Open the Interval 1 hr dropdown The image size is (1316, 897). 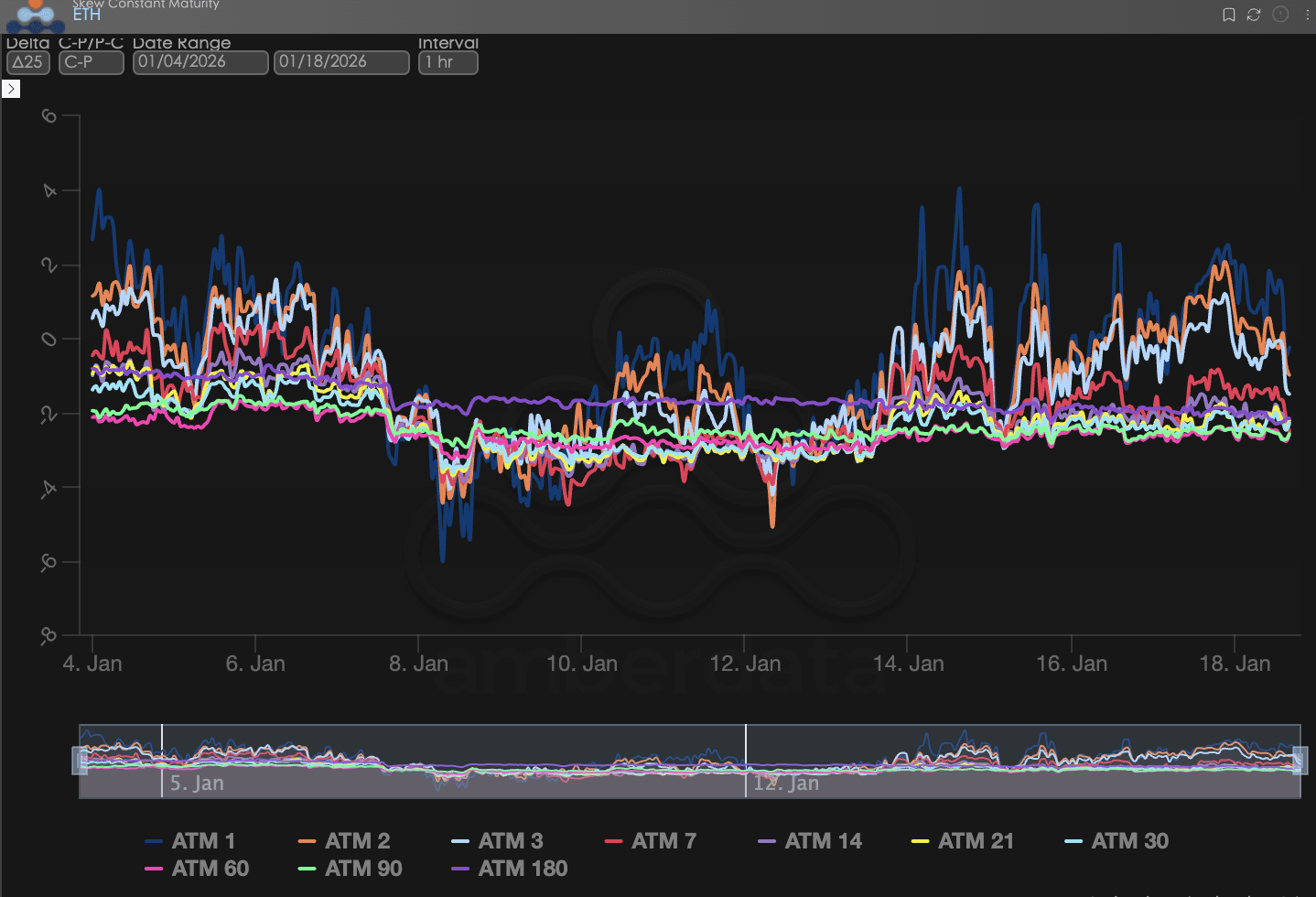pyautogui.click(x=448, y=62)
